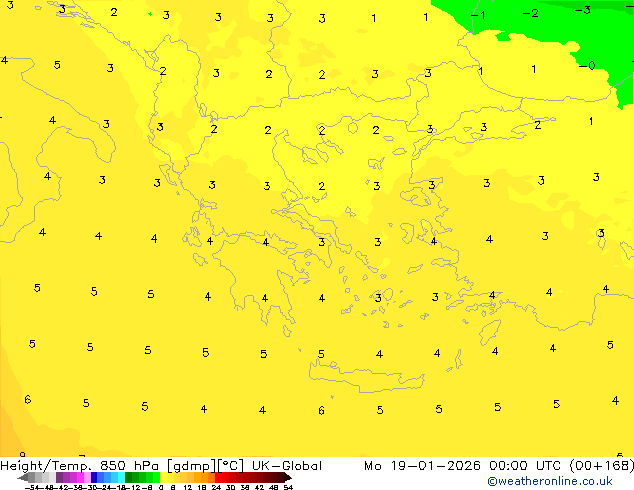Viewport: 634px width, 490px height.
Task: Click the yellow 0°C color scale swatch
Action: 163,477
